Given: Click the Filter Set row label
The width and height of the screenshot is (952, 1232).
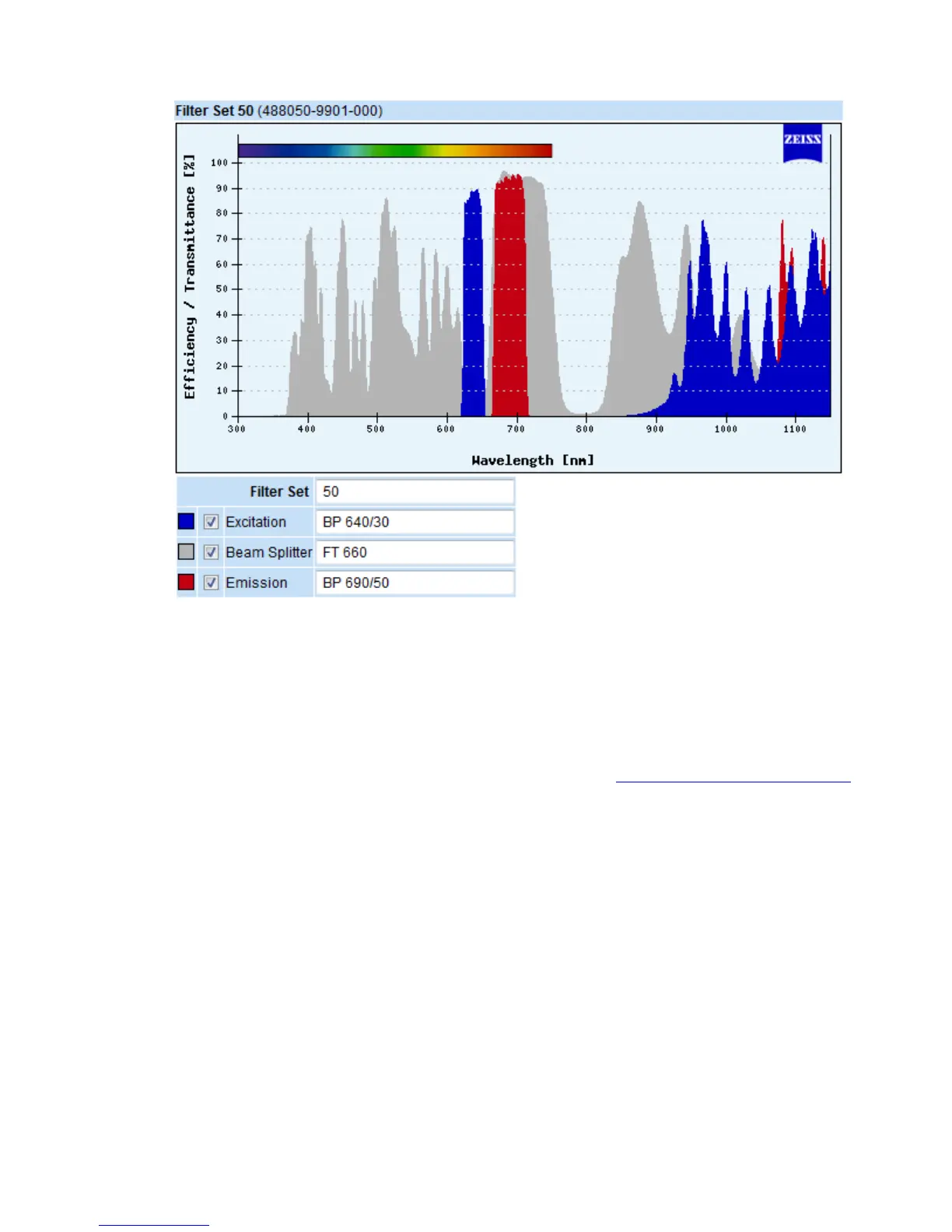Looking at the screenshot, I should 279,492.
